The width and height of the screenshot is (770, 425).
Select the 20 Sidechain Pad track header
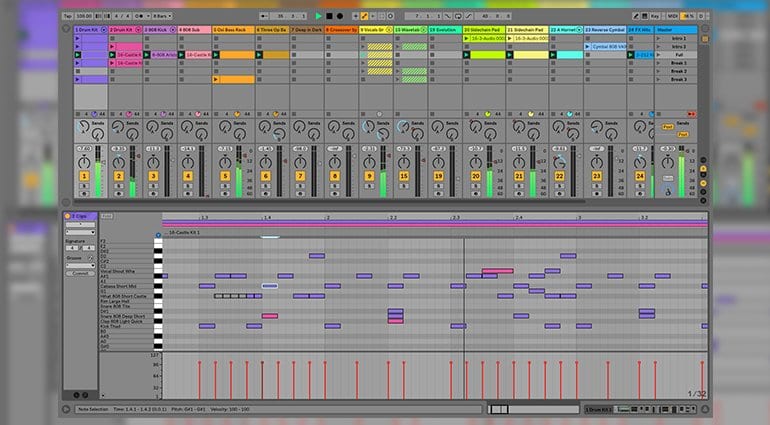[x=484, y=30]
